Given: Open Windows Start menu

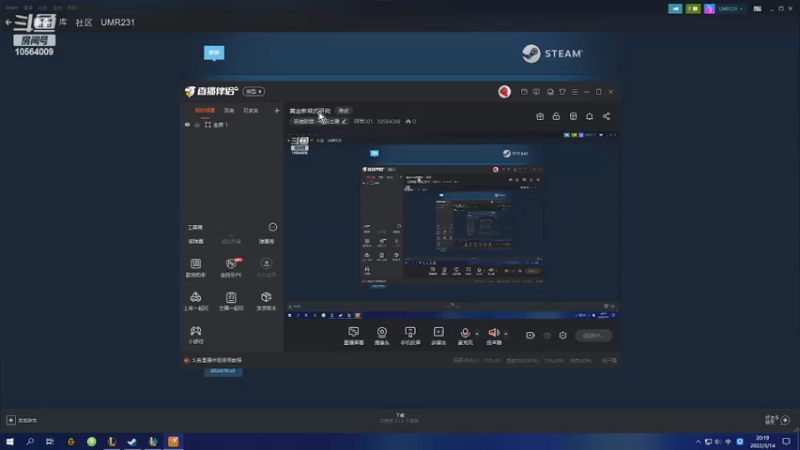Looking at the screenshot, I should (10, 442).
